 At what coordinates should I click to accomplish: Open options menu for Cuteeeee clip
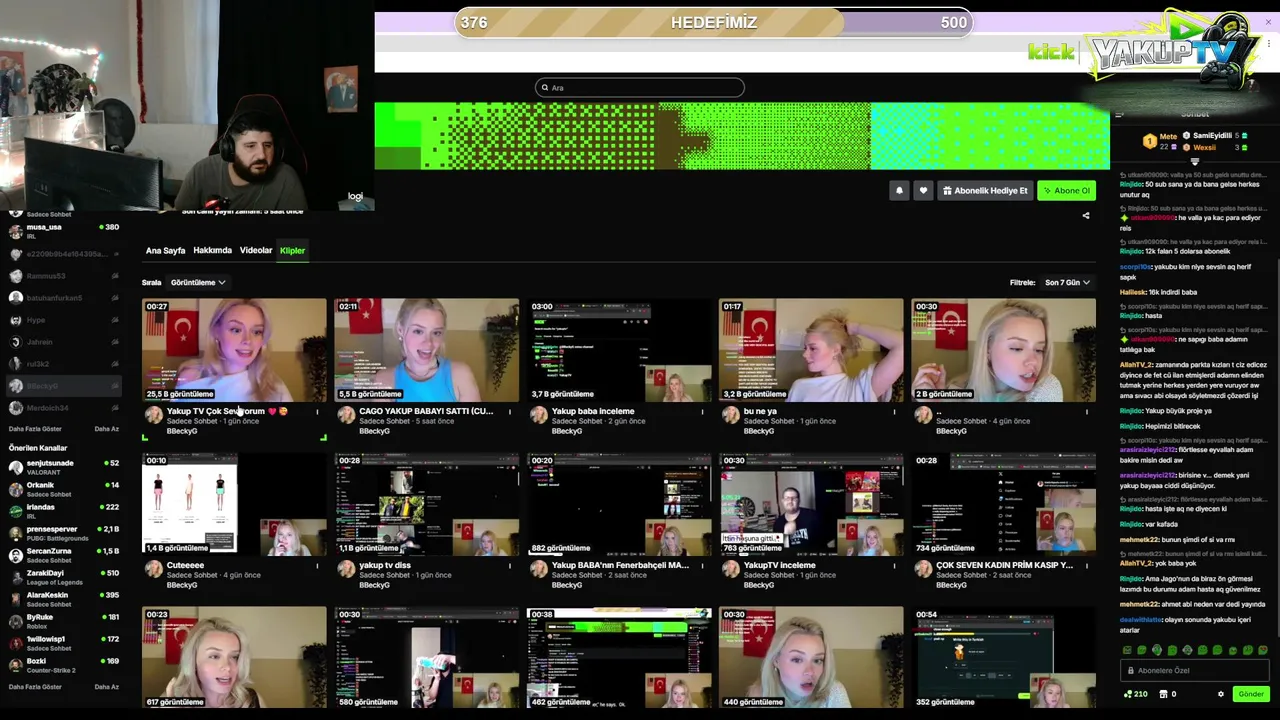(x=317, y=565)
